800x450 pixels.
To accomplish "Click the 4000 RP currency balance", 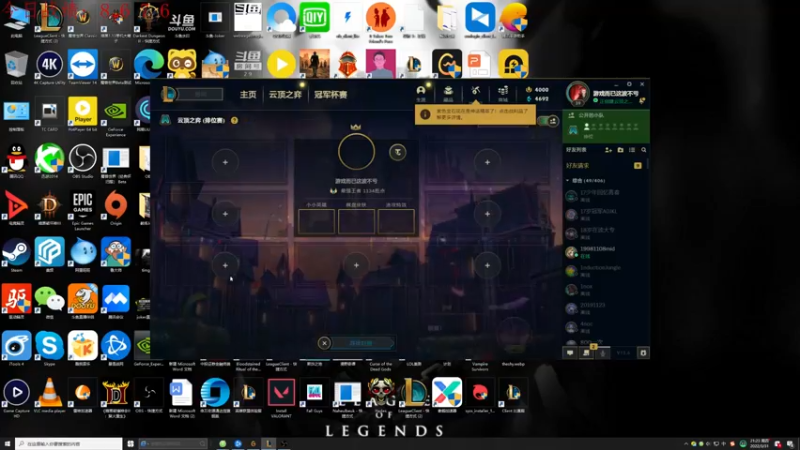I will [x=537, y=89].
